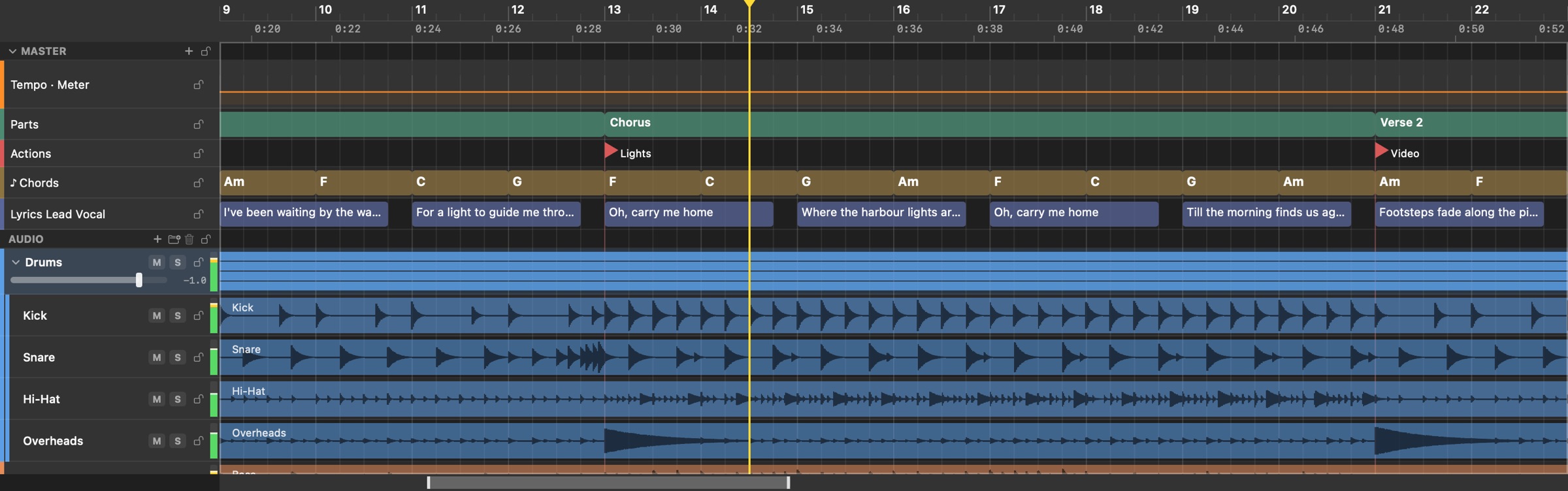The image size is (1568, 491).
Task: Collapse the Drums group chevron
Action: (x=16, y=262)
